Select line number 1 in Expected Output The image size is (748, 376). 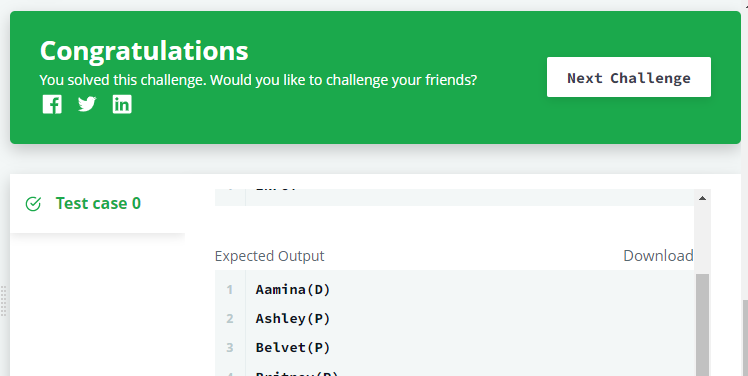(x=229, y=290)
